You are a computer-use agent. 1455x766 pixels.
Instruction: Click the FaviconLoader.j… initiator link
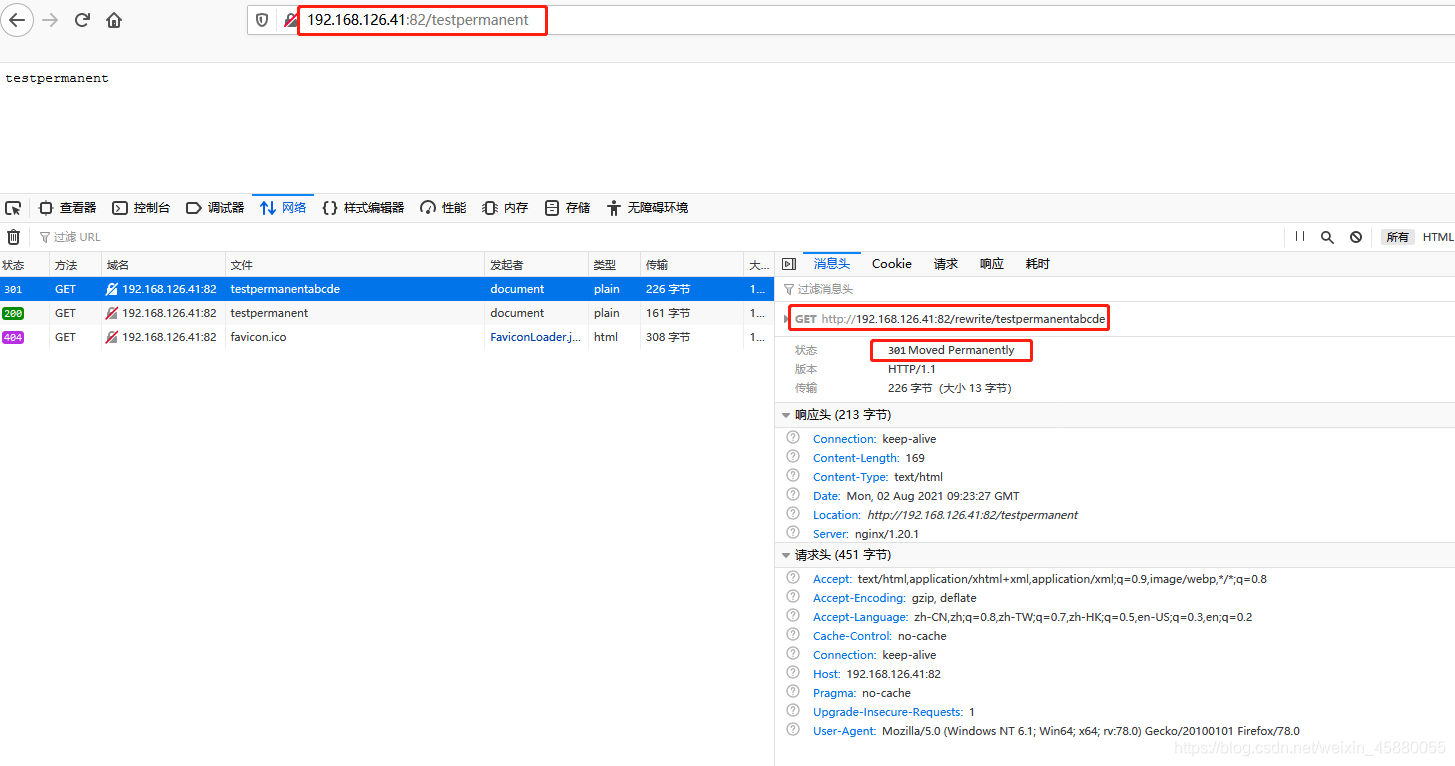point(535,337)
